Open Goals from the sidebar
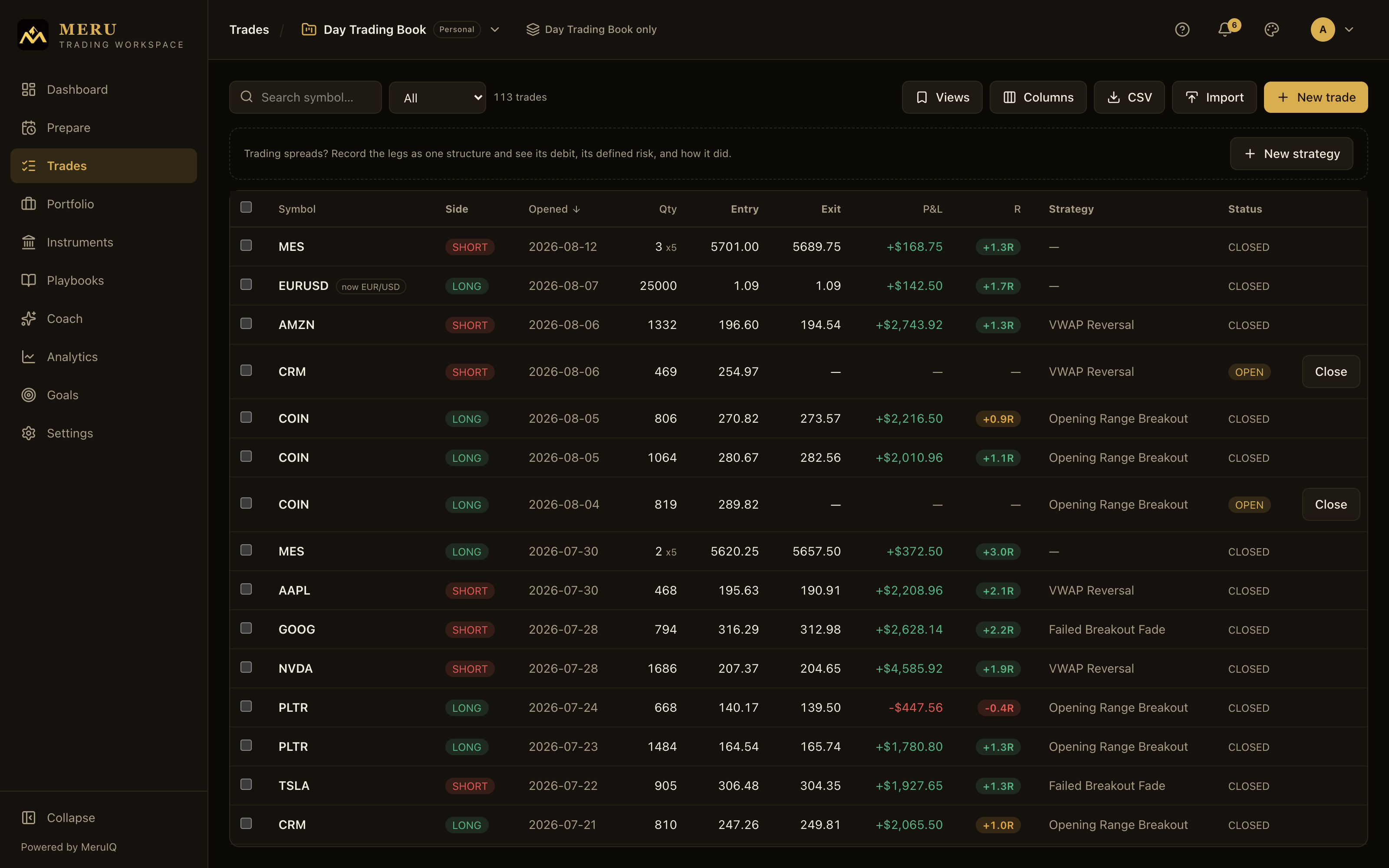The height and width of the screenshot is (868, 1389). pos(103,395)
